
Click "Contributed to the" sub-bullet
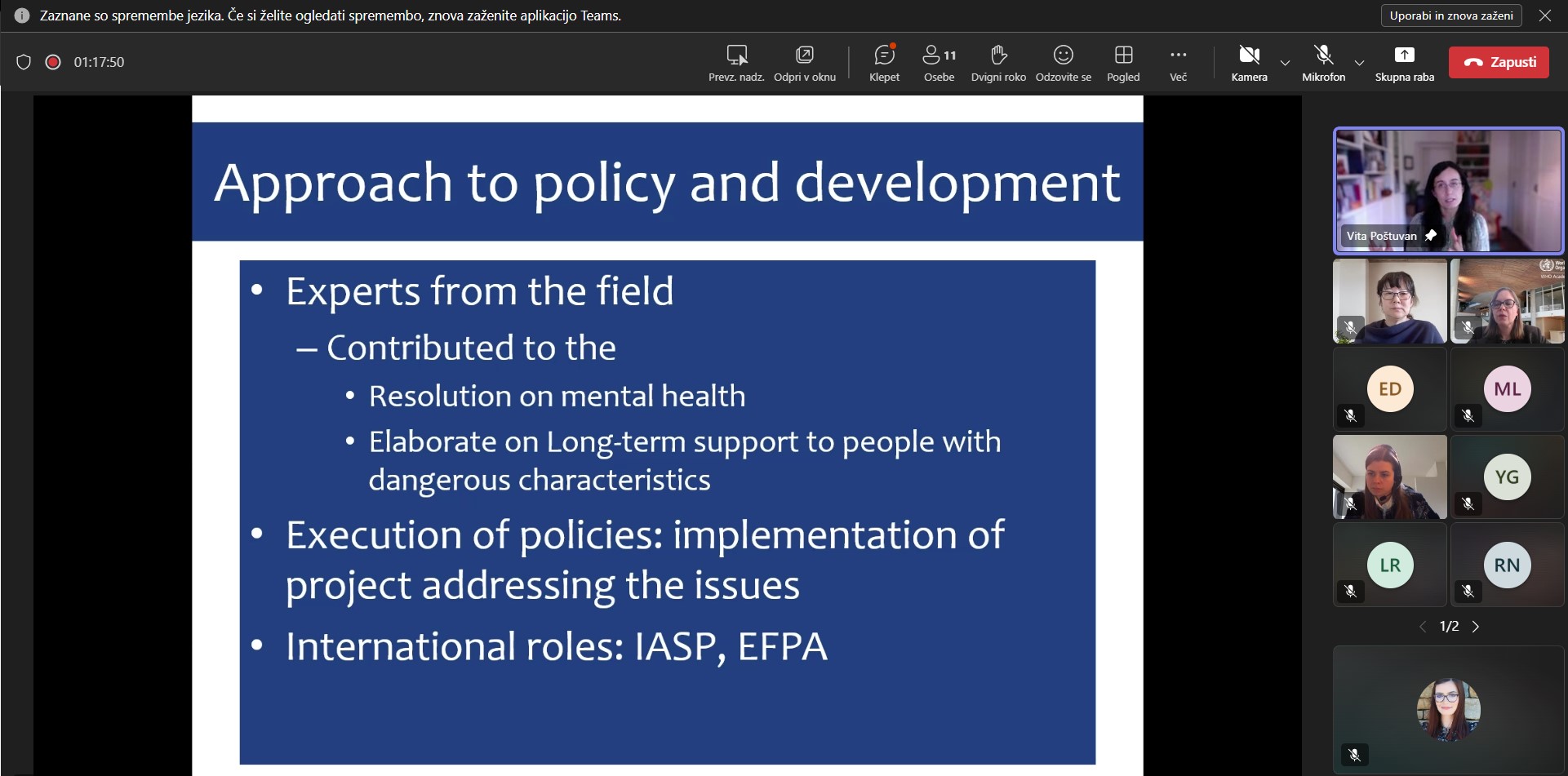click(x=471, y=348)
